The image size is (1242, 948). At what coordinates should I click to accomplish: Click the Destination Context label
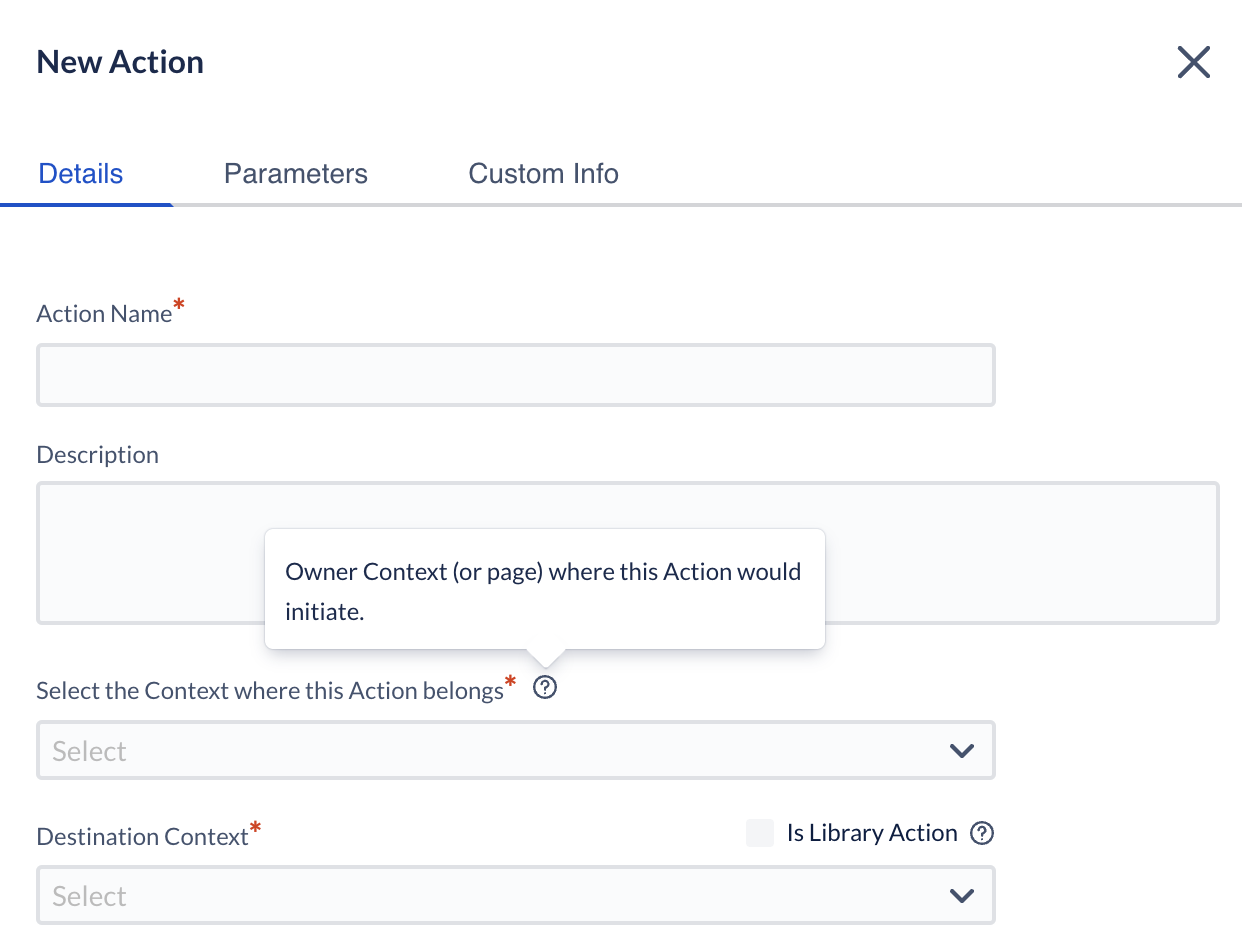143,836
